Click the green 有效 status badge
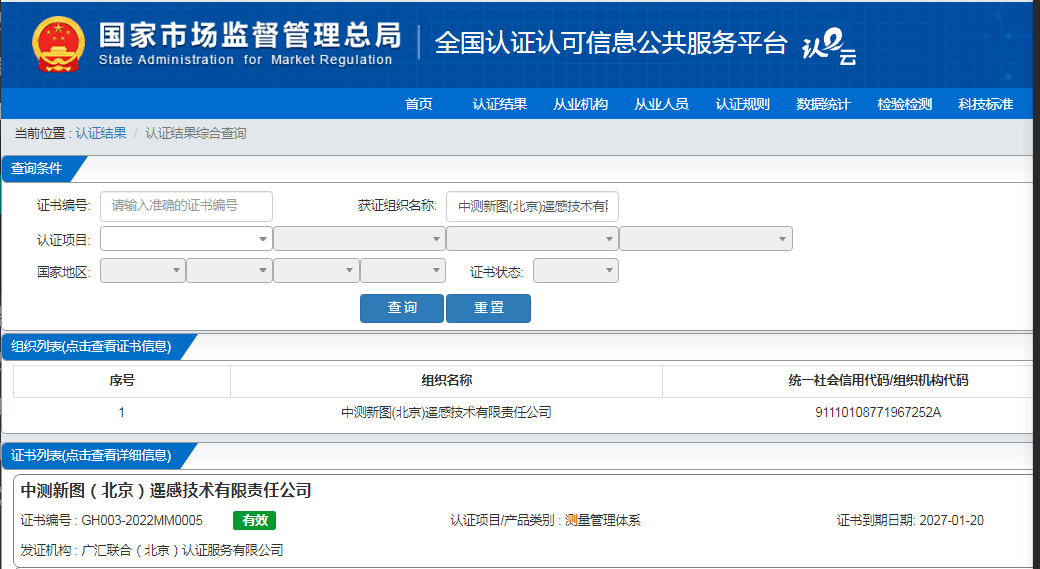Screen dimensions: 1040x569 tap(255, 521)
